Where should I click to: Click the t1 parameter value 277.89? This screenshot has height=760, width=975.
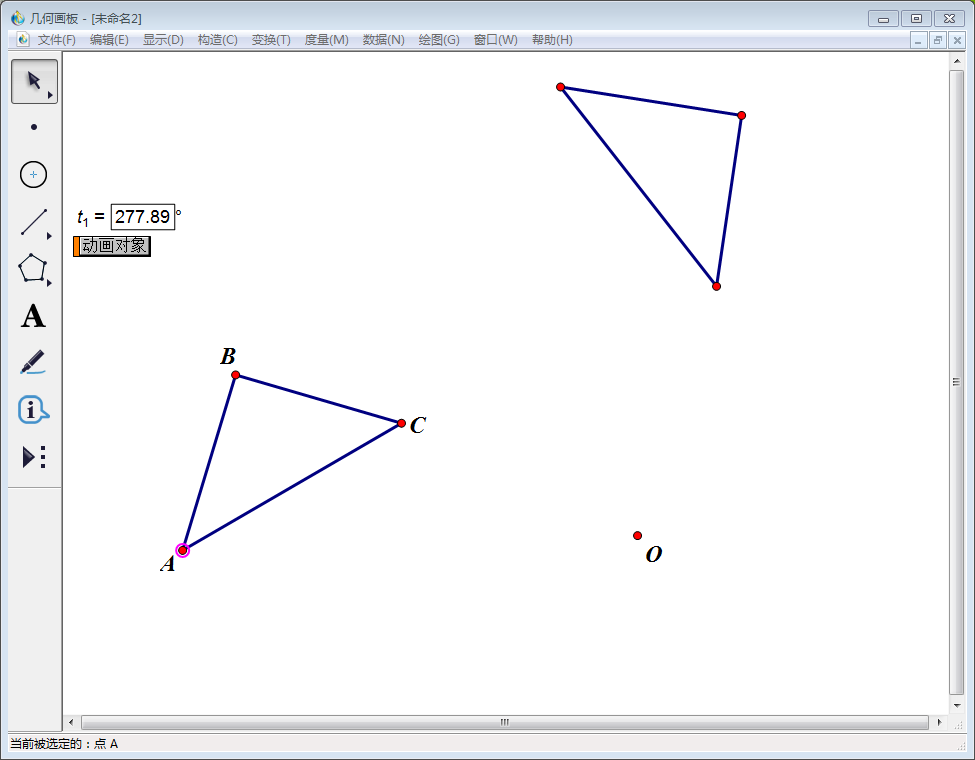pyautogui.click(x=142, y=216)
